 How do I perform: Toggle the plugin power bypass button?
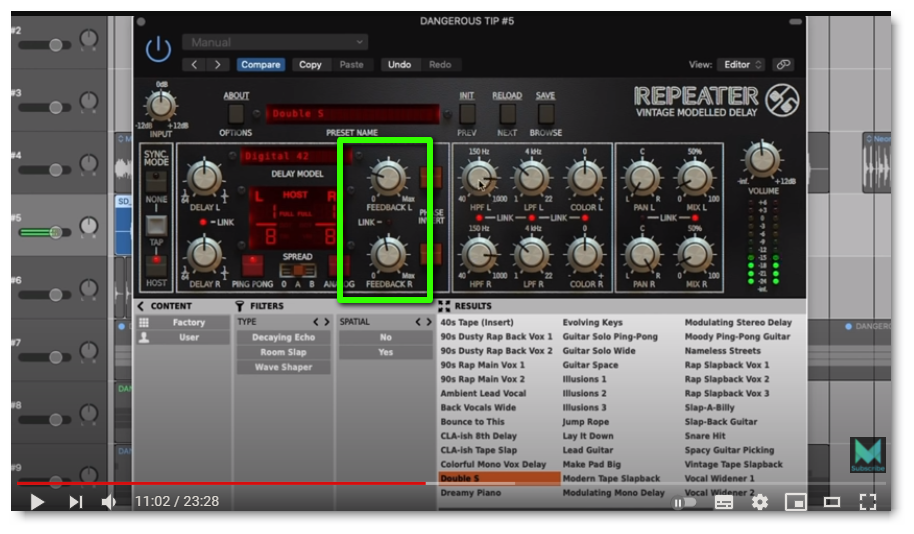[x=158, y=50]
